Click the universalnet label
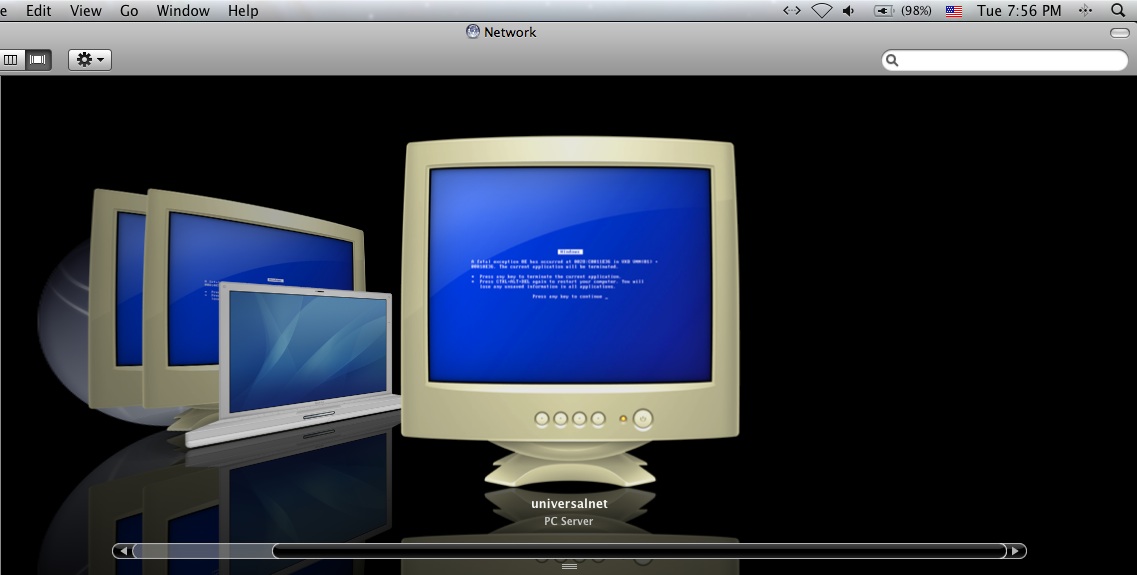This screenshot has height=575, width=1137. tap(569, 503)
